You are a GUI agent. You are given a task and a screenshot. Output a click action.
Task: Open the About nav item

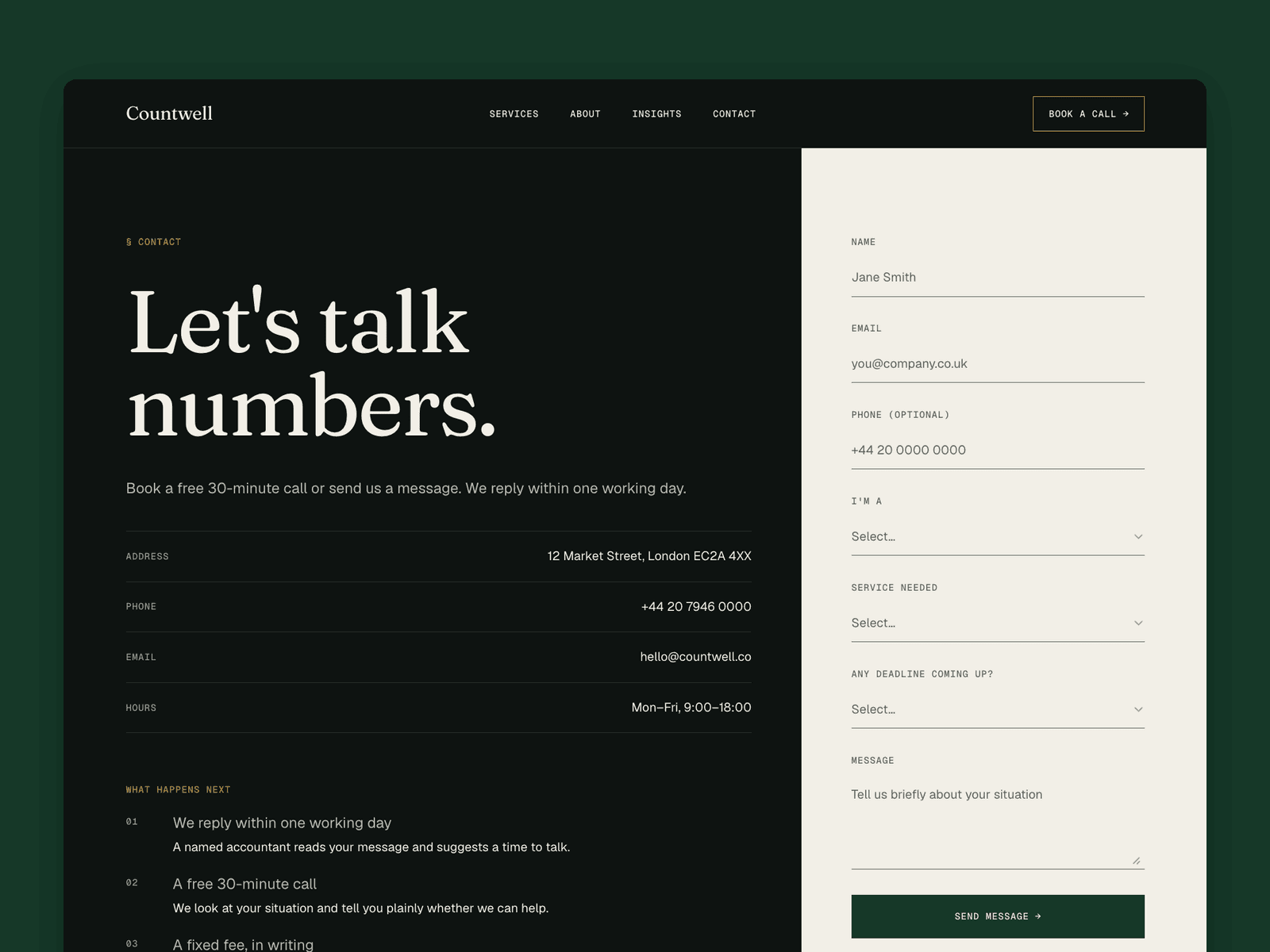(585, 114)
